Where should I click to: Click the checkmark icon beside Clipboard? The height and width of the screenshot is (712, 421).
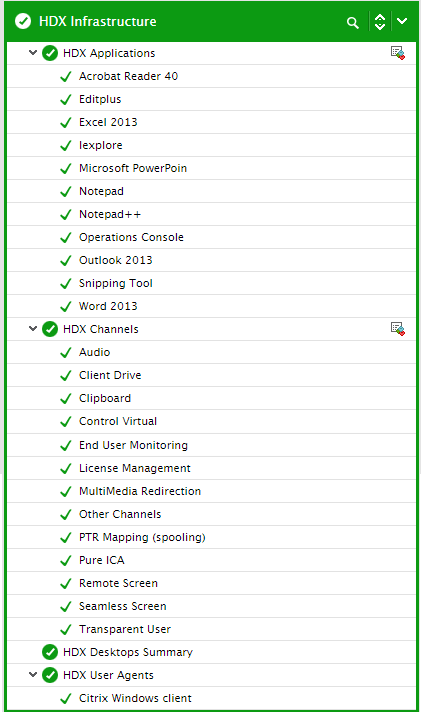click(x=66, y=398)
